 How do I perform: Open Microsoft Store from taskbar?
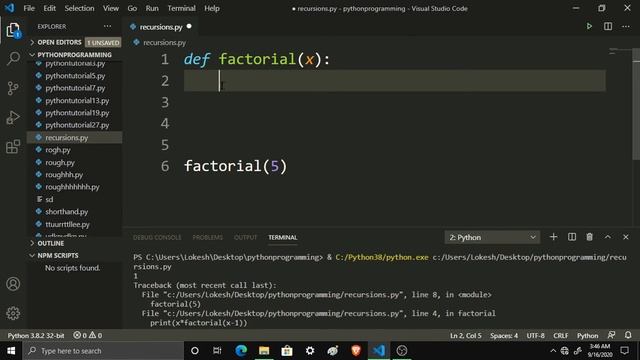(287, 351)
